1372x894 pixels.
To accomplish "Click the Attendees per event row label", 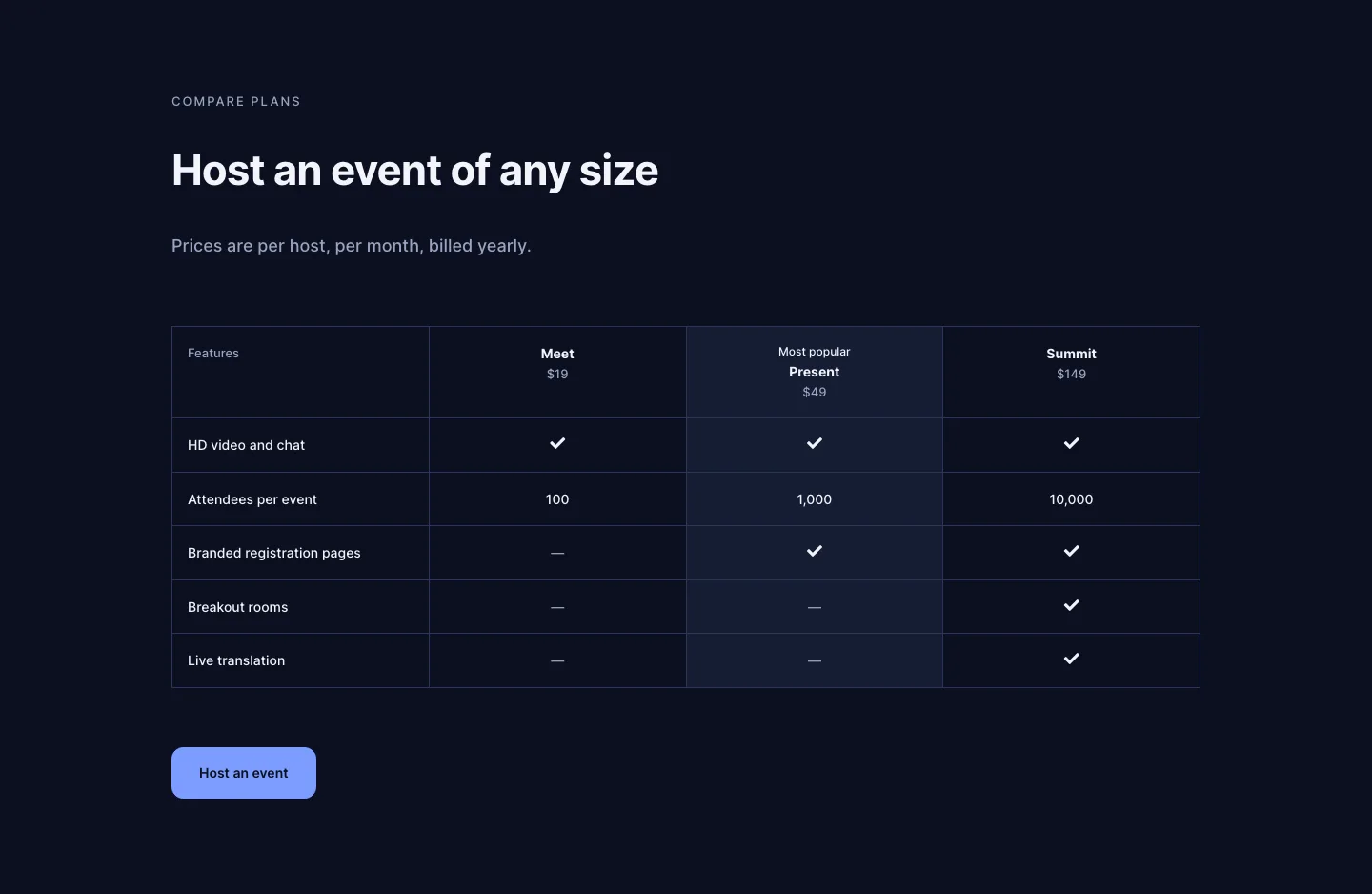I will pos(252,499).
